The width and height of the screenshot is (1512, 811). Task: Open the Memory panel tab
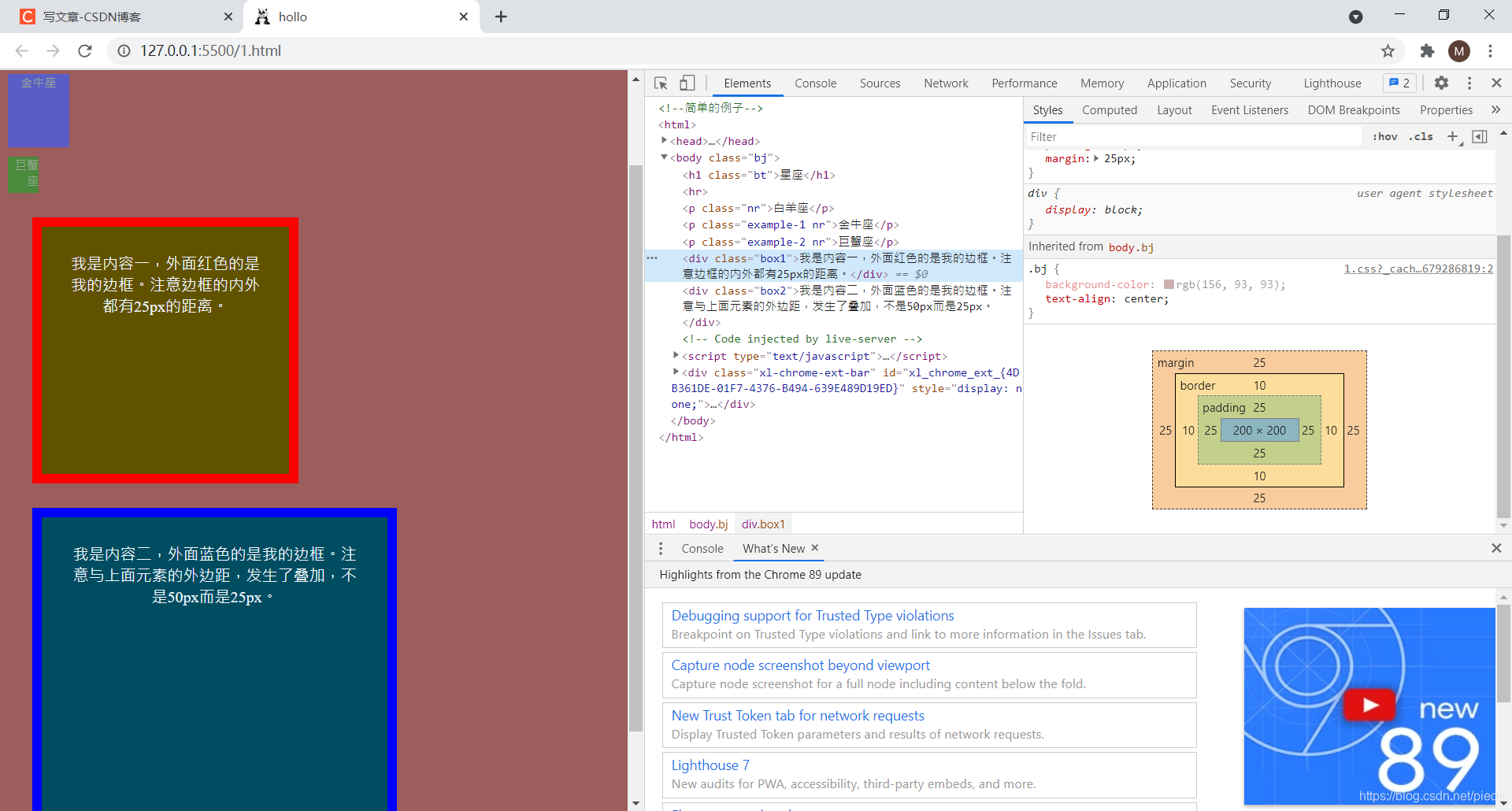click(x=1102, y=83)
